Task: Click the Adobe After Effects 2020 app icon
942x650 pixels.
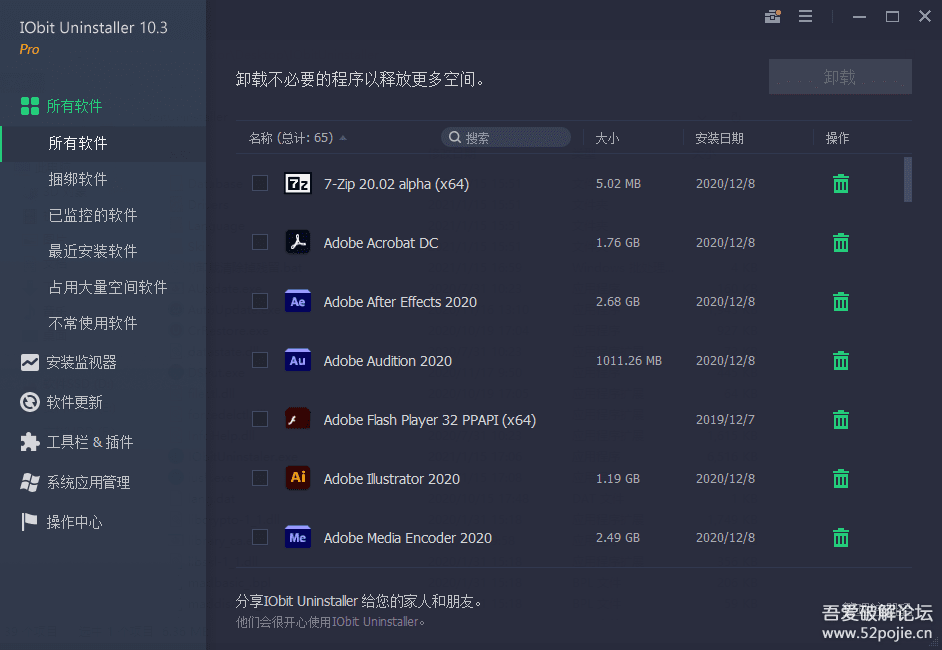Action: point(298,302)
